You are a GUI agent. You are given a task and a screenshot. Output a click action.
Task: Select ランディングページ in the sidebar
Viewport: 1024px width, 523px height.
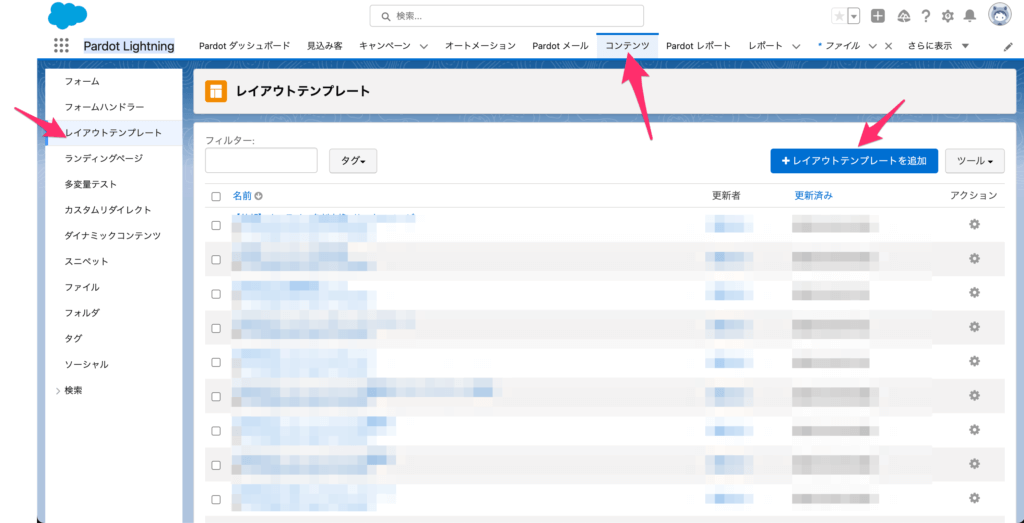[x=104, y=158]
